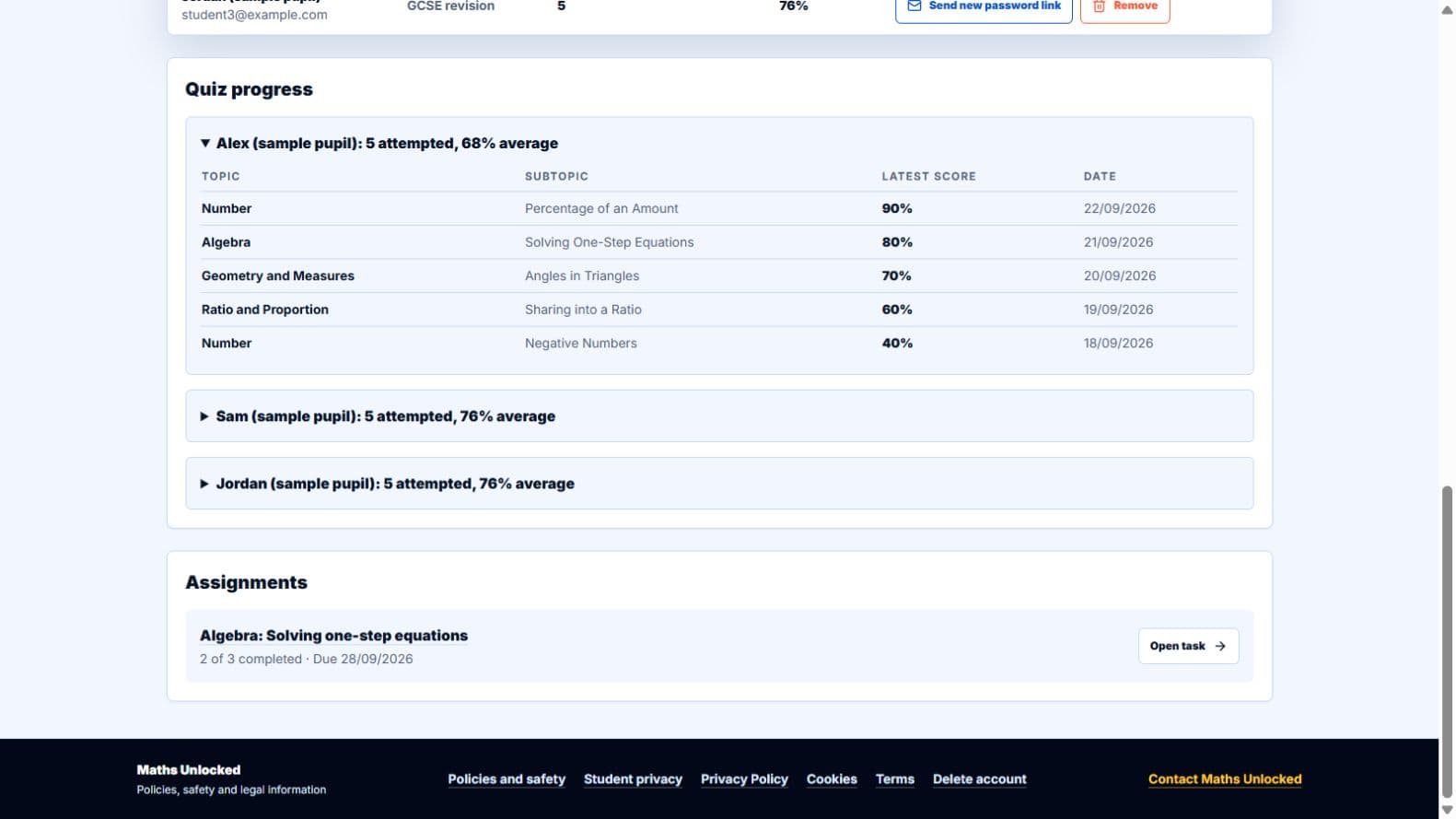Click the Quiz progress heading
This screenshot has height=819, width=1456.
point(249,89)
